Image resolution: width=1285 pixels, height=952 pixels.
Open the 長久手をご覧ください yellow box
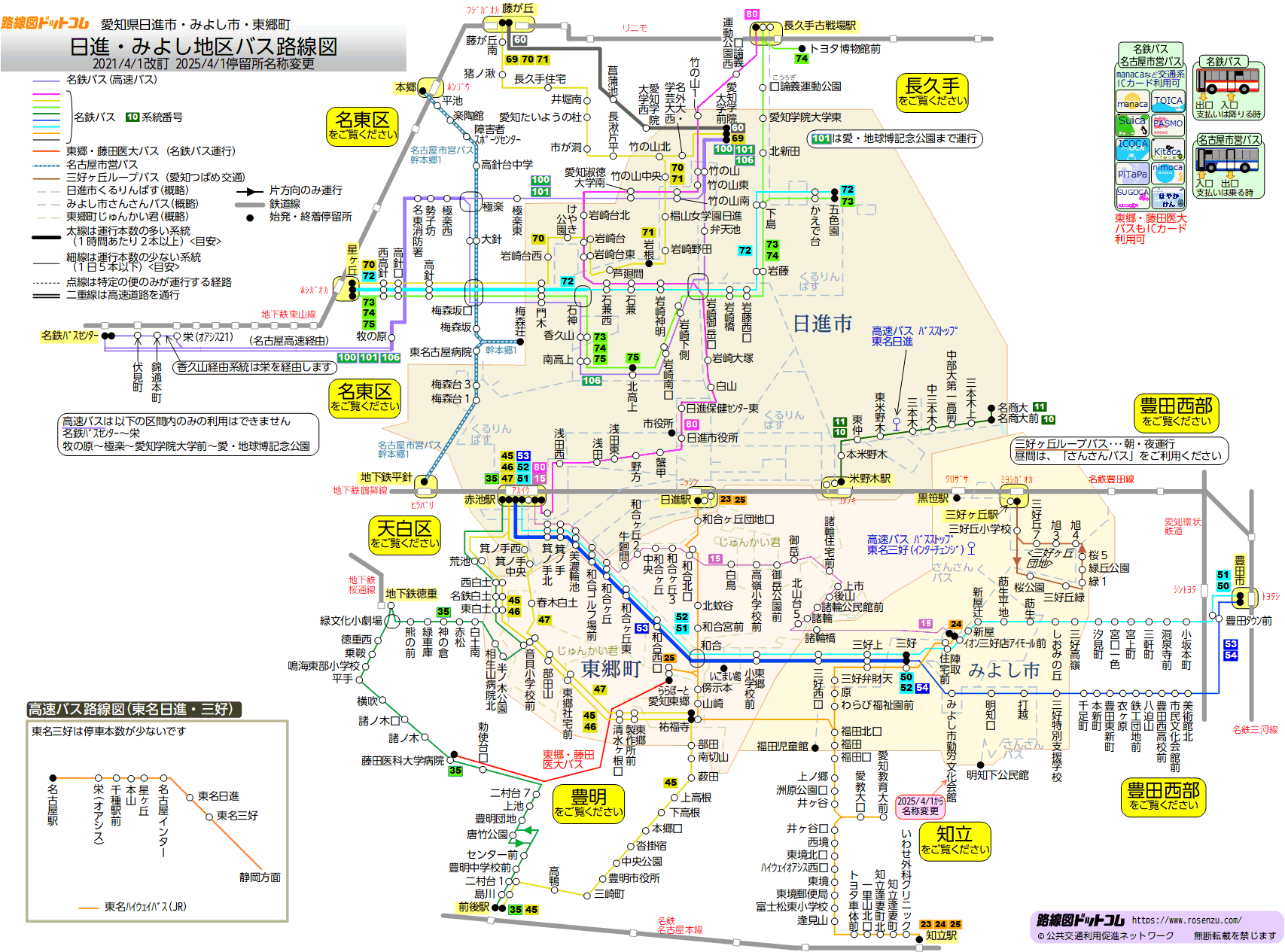tap(932, 92)
